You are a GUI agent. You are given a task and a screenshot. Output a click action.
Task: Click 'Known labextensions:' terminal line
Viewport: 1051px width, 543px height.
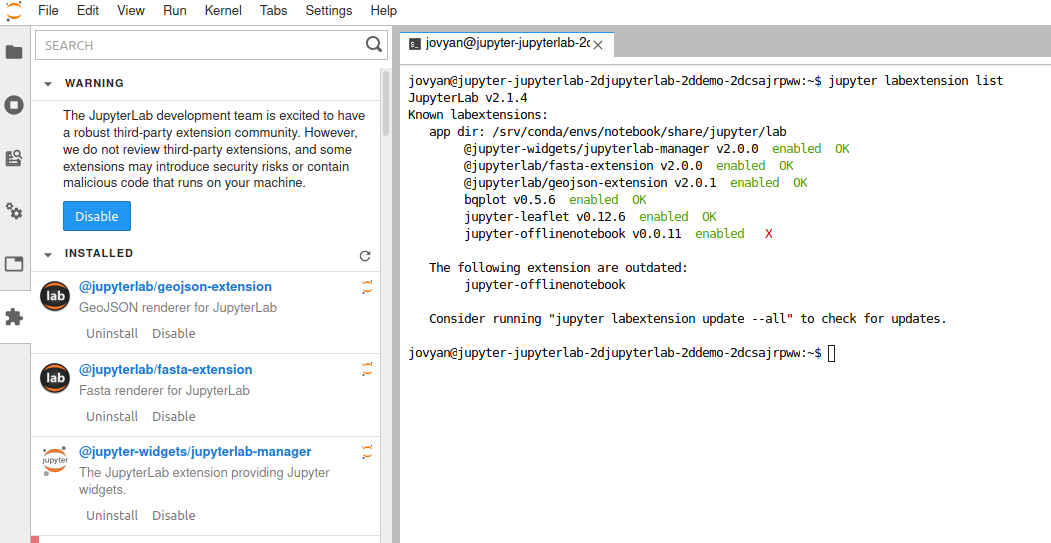coord(478,115)
